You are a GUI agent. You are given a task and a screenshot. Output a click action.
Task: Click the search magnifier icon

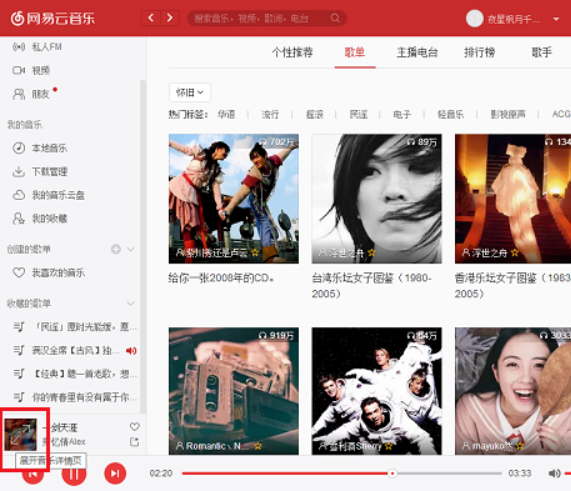tap(335, 18)
